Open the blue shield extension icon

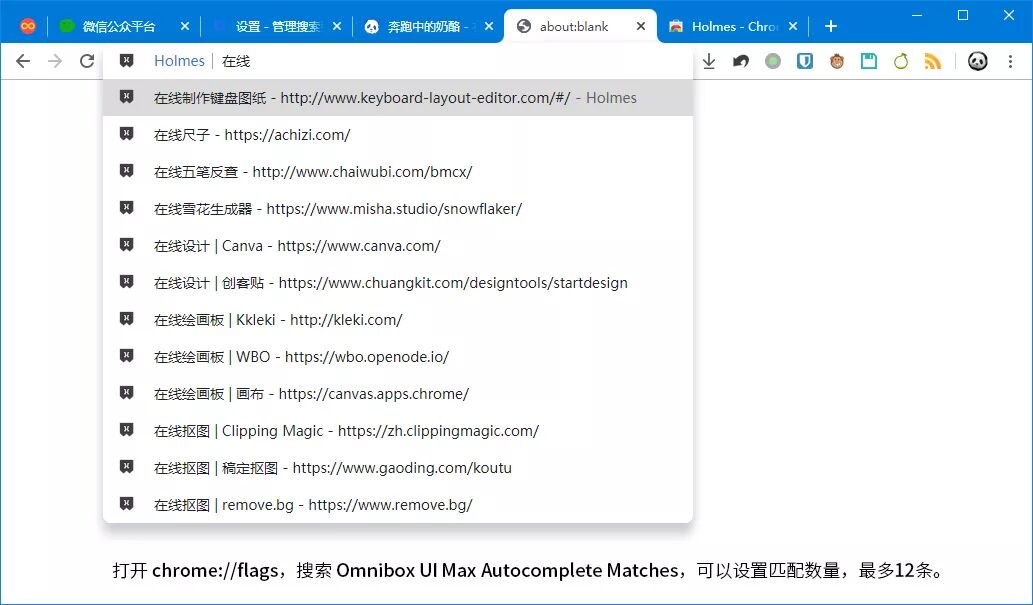[804, 61]
